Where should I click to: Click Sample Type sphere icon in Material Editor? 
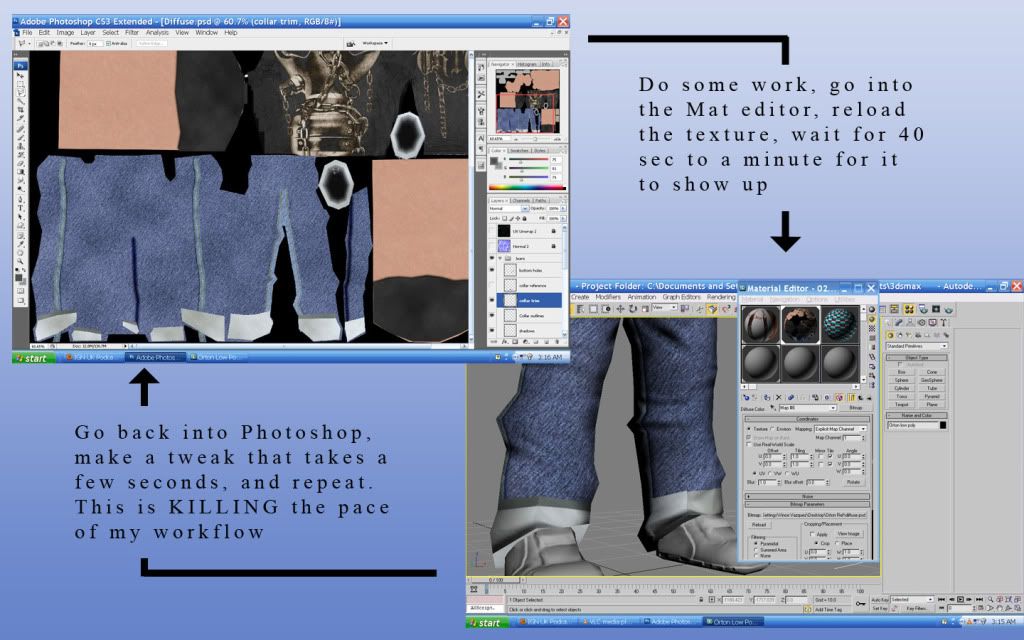872,310
